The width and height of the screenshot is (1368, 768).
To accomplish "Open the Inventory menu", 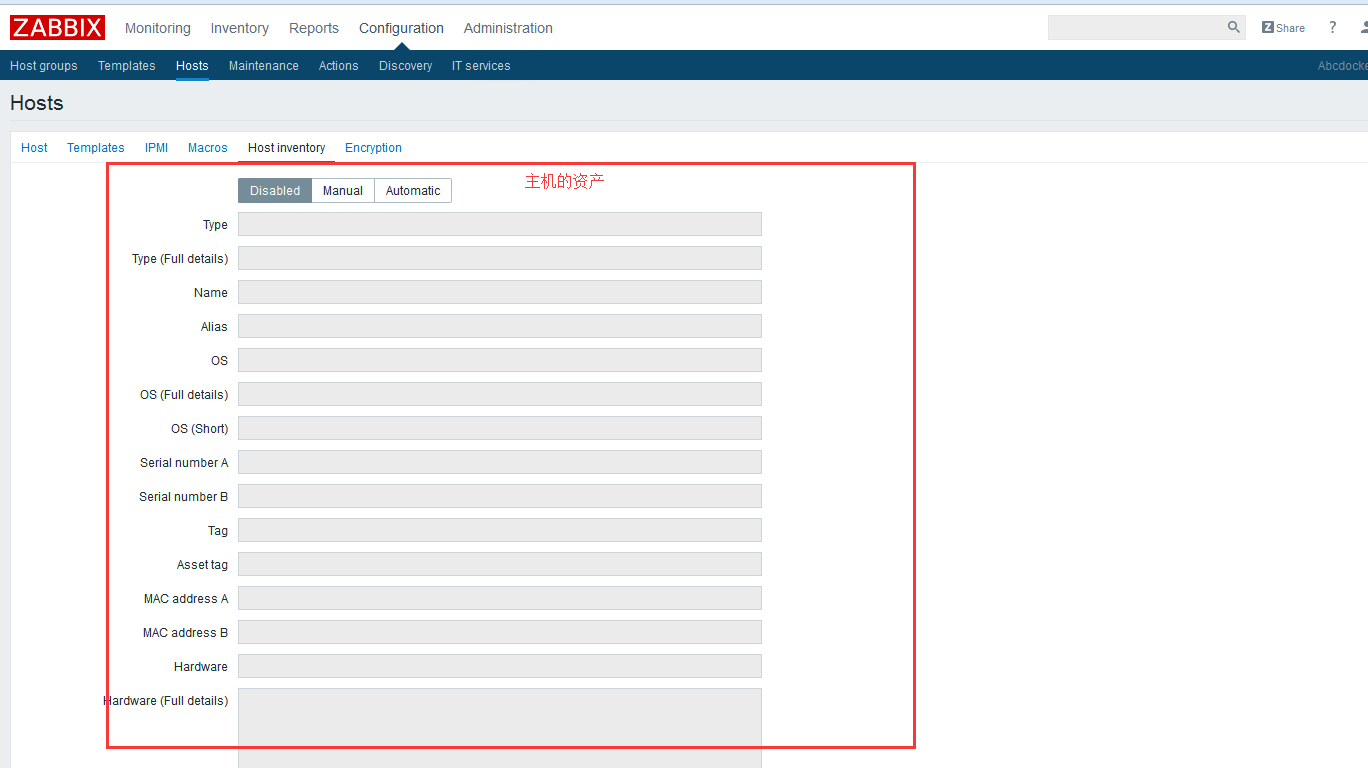I will 240,28.
